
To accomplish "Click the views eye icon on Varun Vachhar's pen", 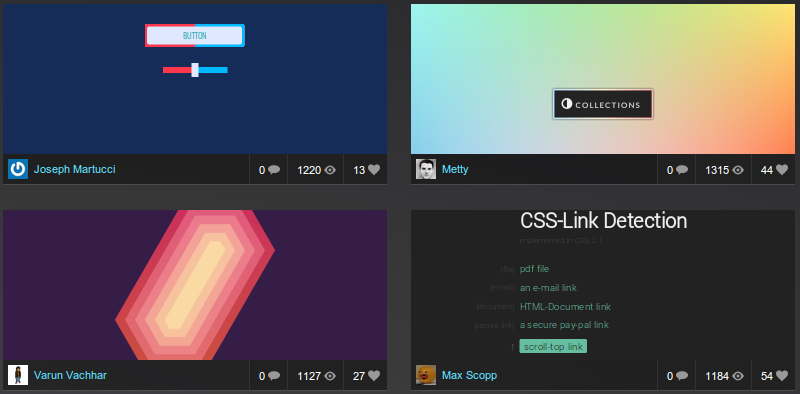I will coord(330,376).
